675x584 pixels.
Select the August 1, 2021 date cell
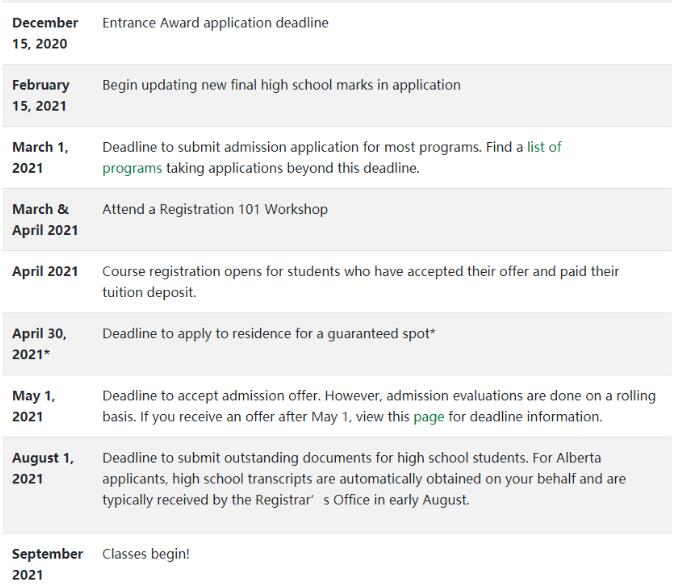point(42,468)
